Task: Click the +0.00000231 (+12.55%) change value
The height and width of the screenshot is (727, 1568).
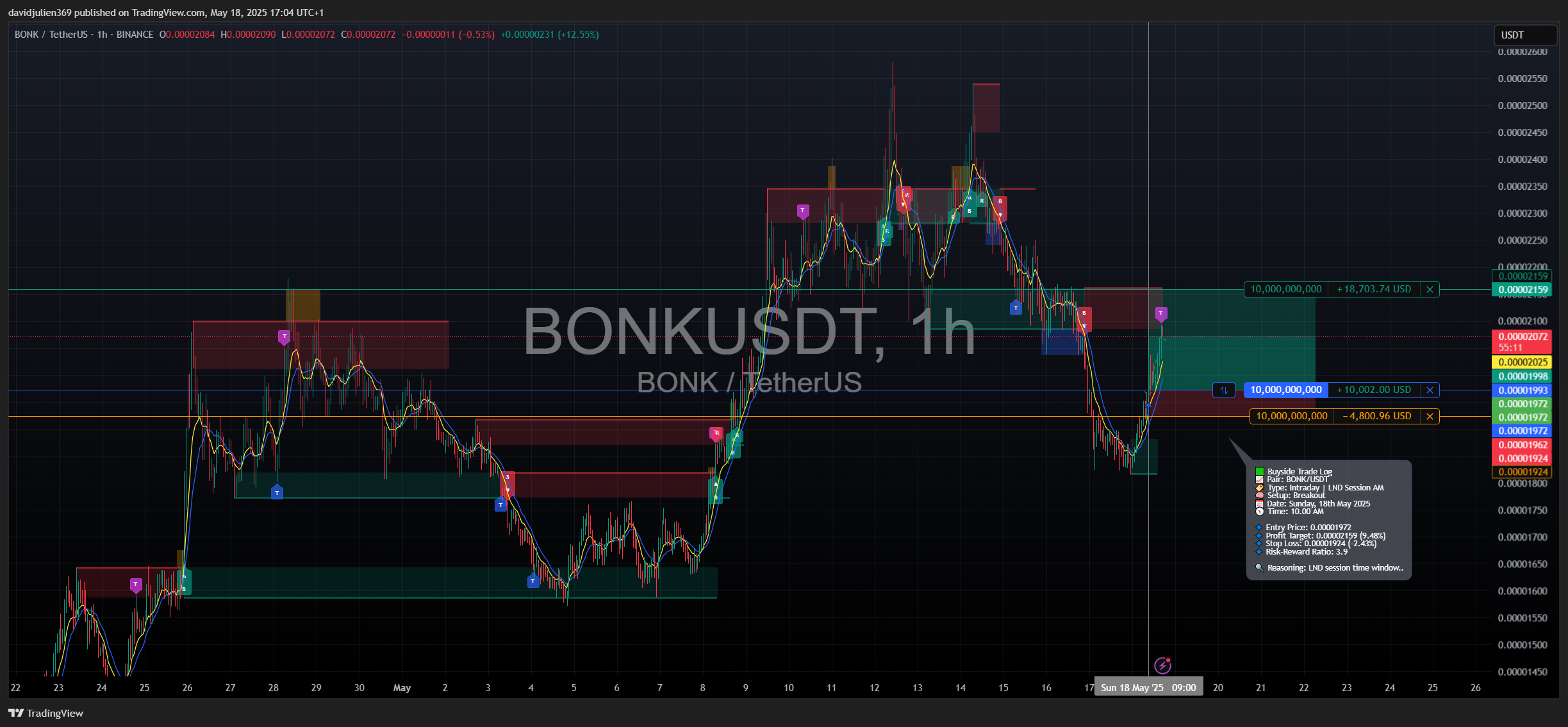Action: point(550,35)
